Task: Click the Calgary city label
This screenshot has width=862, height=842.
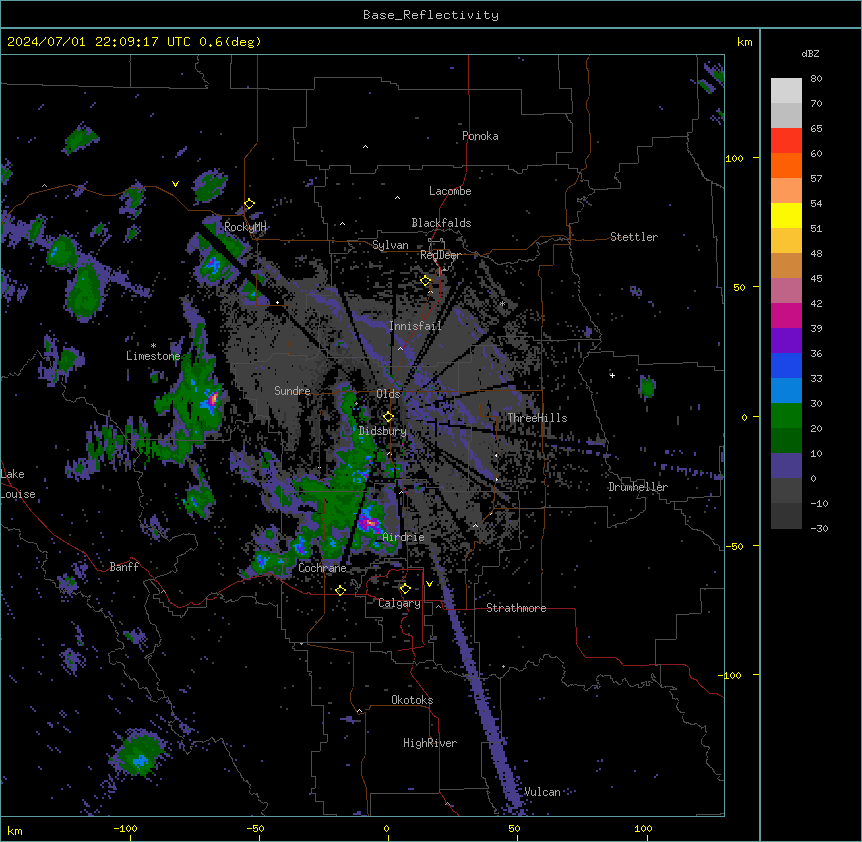Action: pyautogui.click(x=399, y=603)
